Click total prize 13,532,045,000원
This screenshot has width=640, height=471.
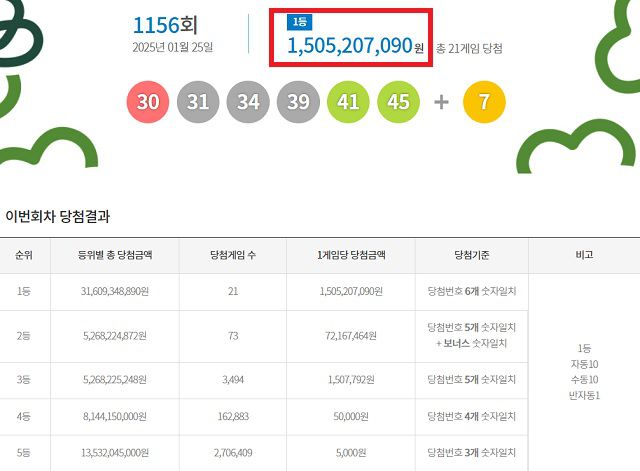115,453
